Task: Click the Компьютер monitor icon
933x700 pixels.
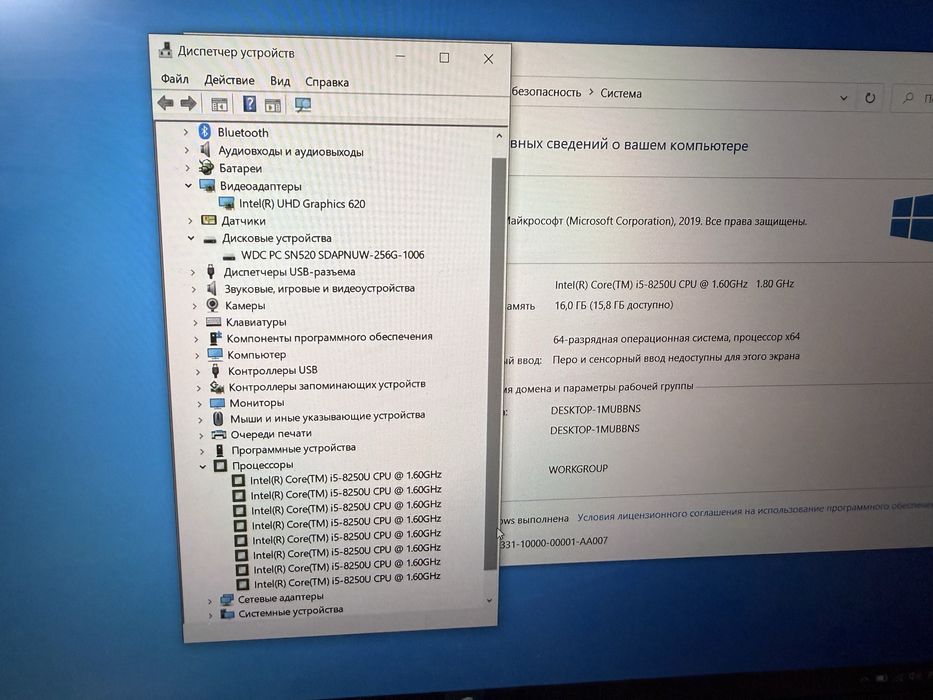Action: point(215,354)
